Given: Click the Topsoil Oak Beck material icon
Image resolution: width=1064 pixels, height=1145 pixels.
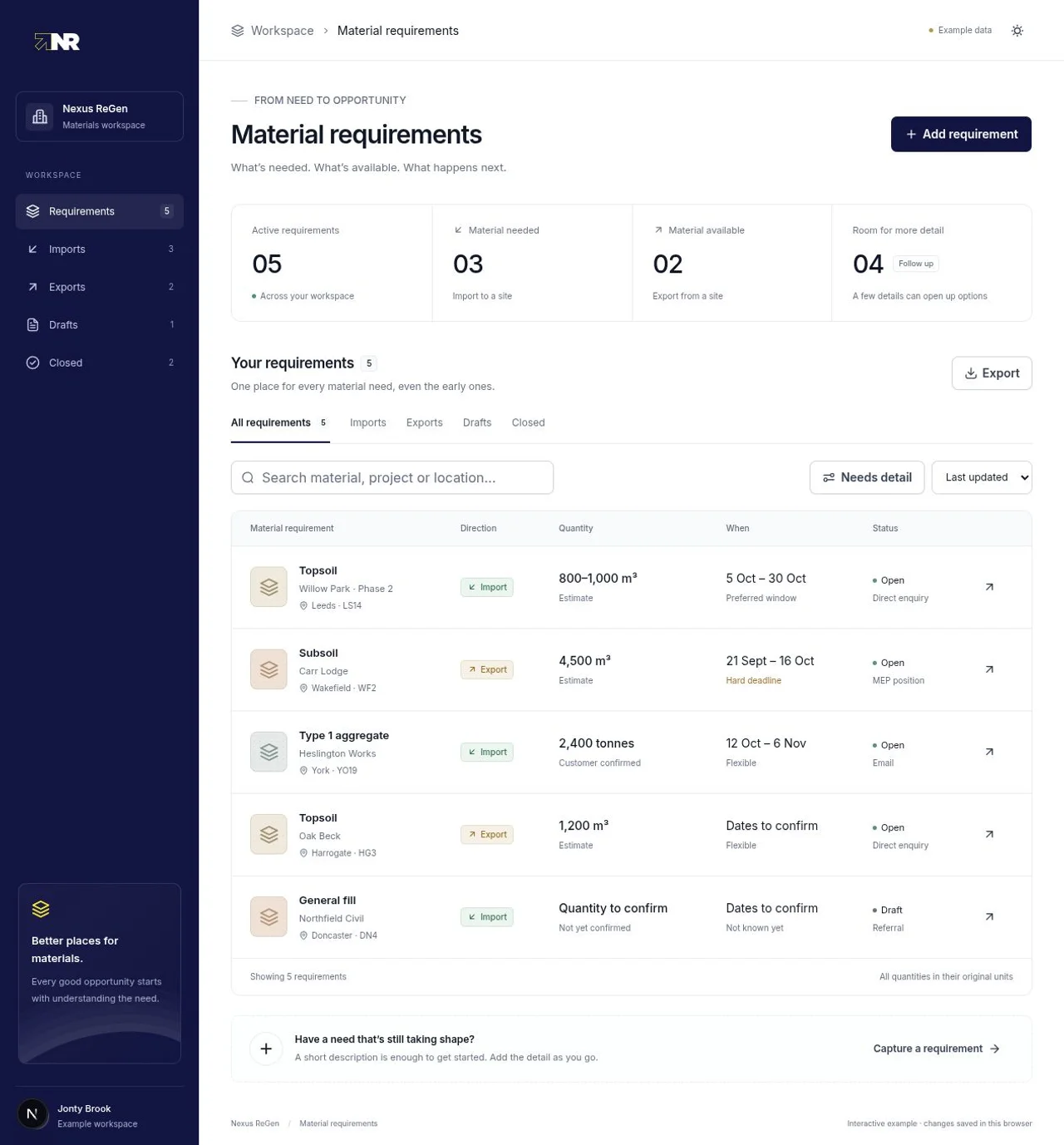Looking at the screenshot, I should (x=268, y=834).
